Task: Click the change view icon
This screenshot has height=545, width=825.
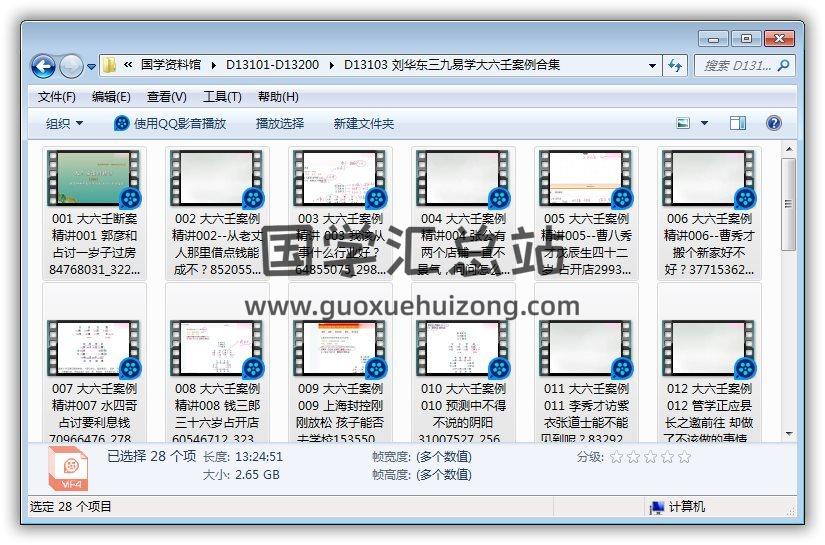Action: coord(683,123)
